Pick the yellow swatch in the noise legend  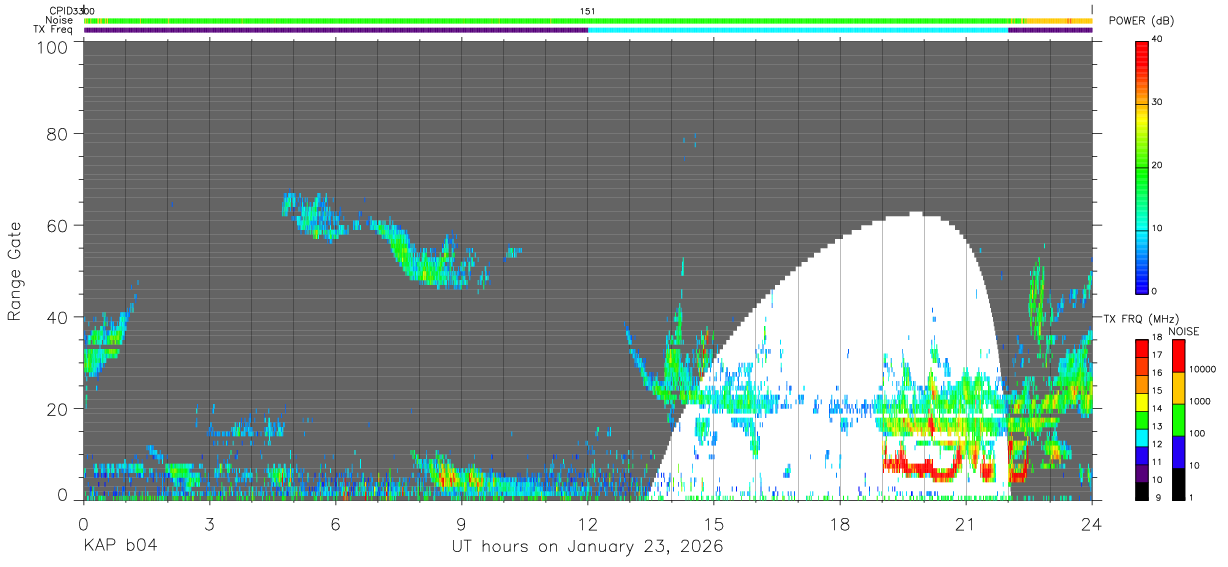point(1177,388)
